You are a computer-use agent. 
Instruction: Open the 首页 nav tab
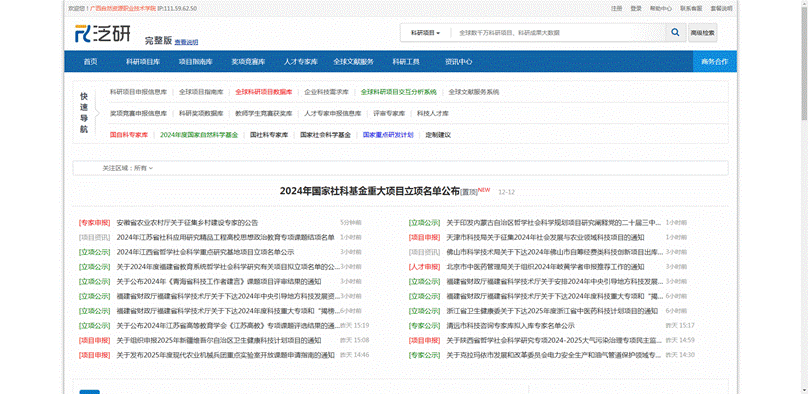click(x=90, y=62)
